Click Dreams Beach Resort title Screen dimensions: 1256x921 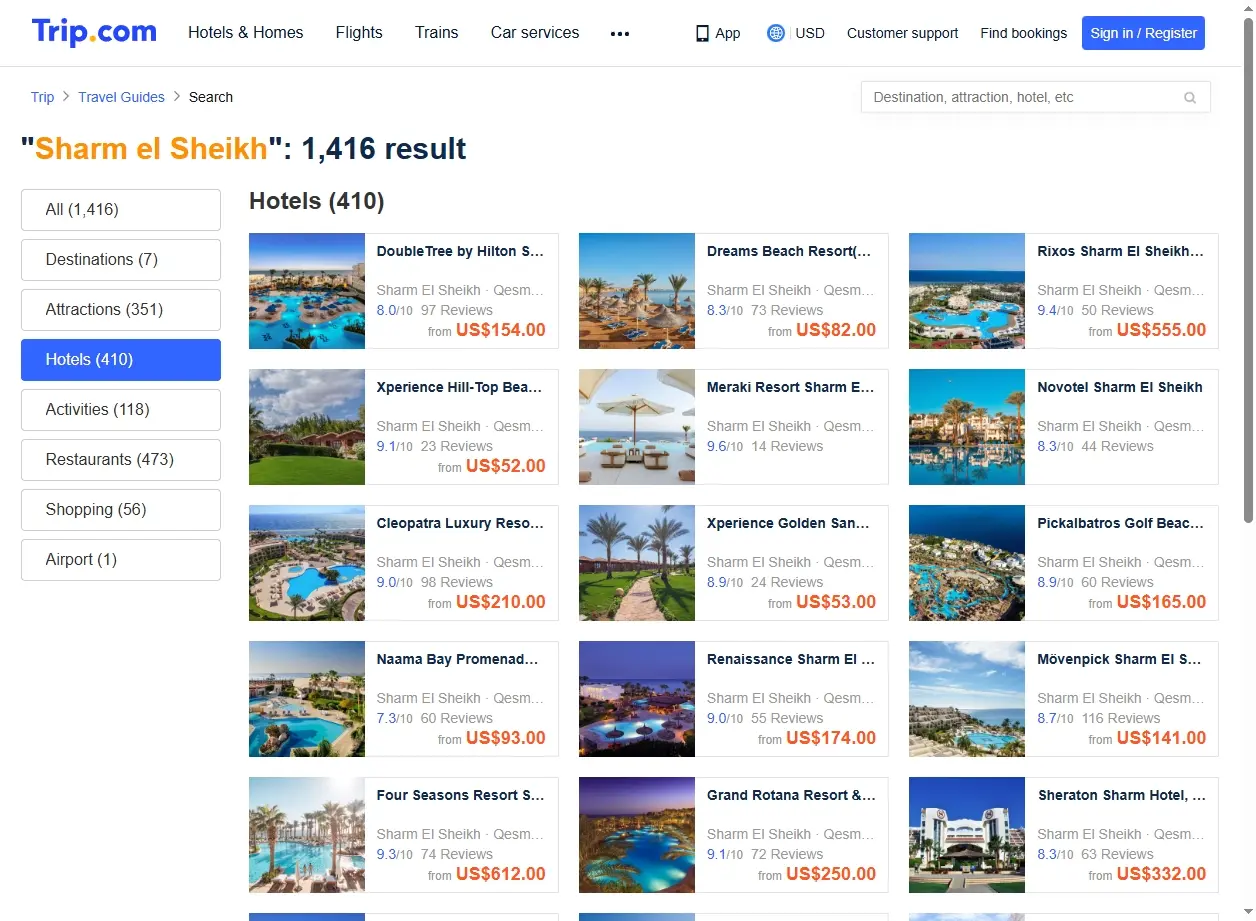(x=789, y=251)
